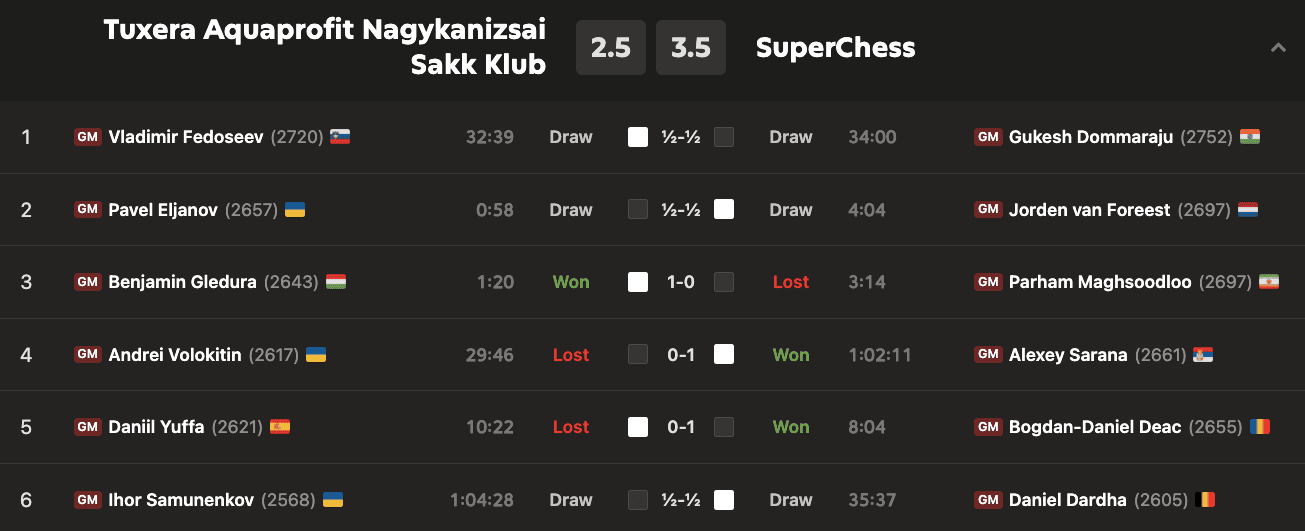This screenshot has width=1305, height=531.
Task: Click the flag next to Daniil Yuffa
Action: 280,427
